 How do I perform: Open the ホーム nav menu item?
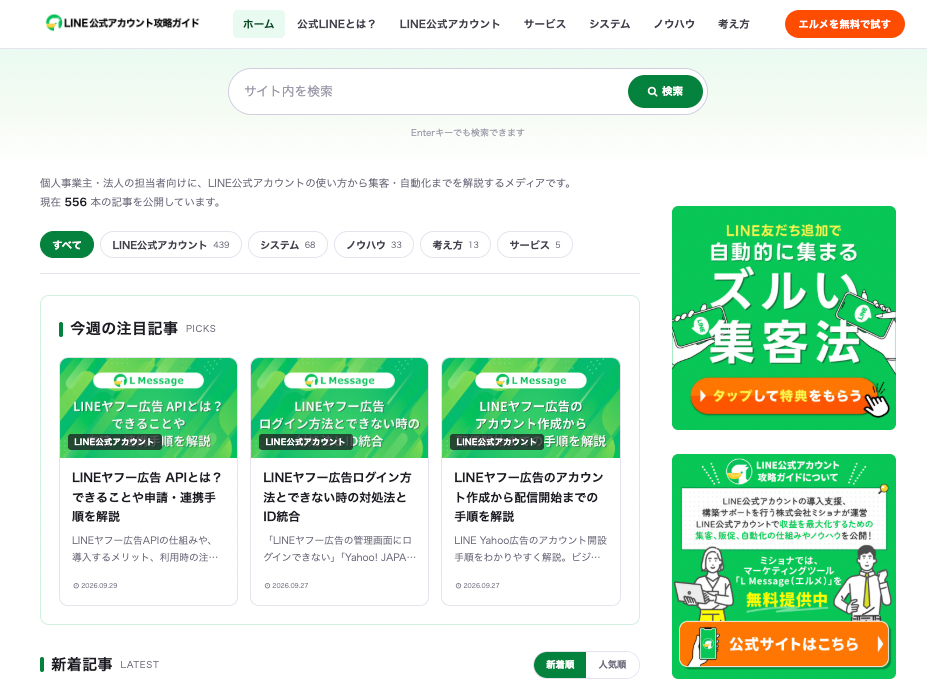[x=258, y=24]
